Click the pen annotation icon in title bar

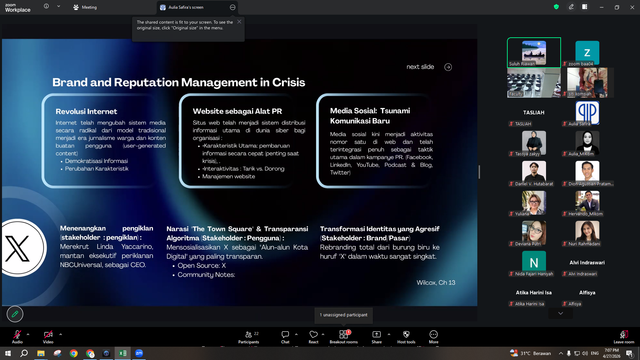coord(571,7)
